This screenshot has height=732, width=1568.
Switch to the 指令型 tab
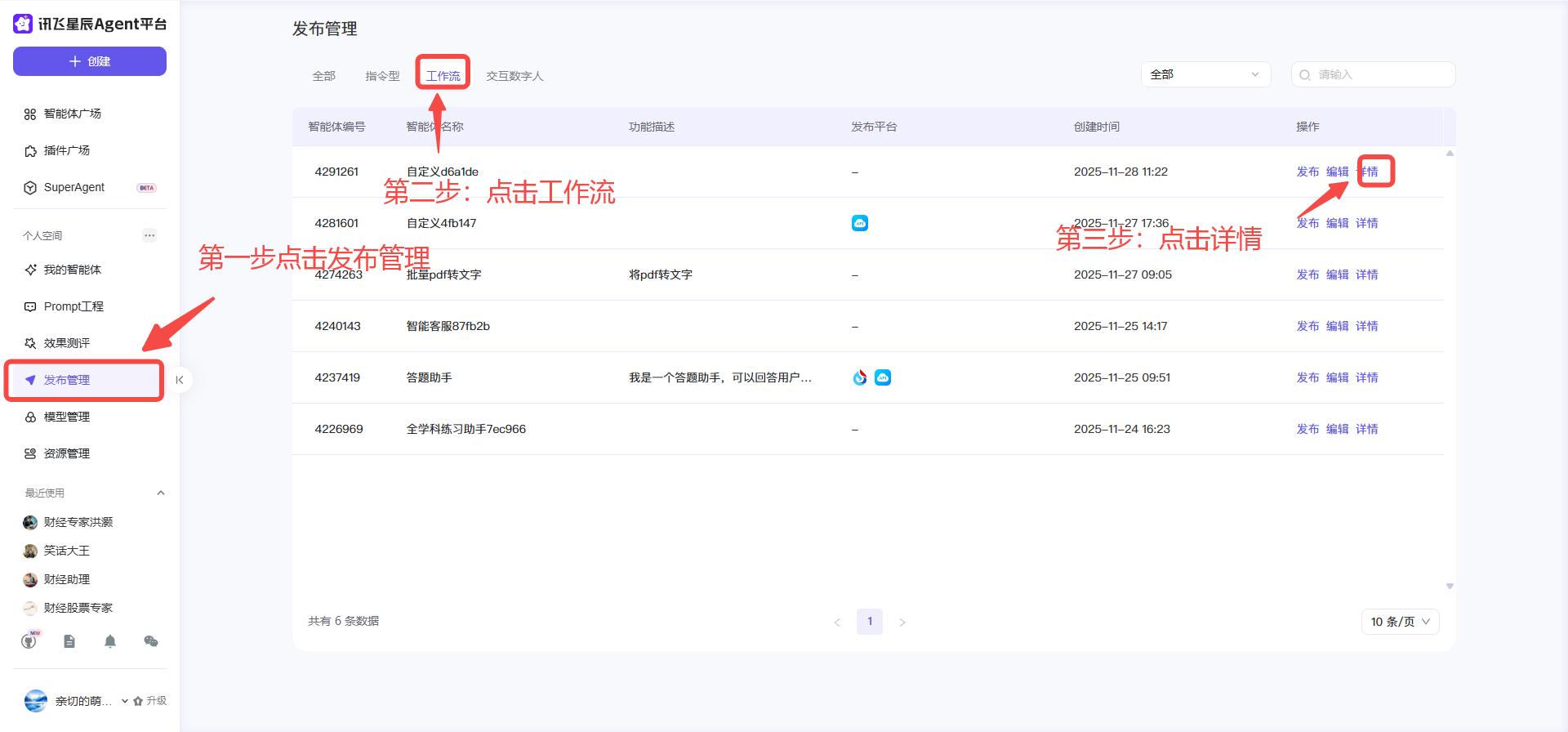[x=382, y=76]
